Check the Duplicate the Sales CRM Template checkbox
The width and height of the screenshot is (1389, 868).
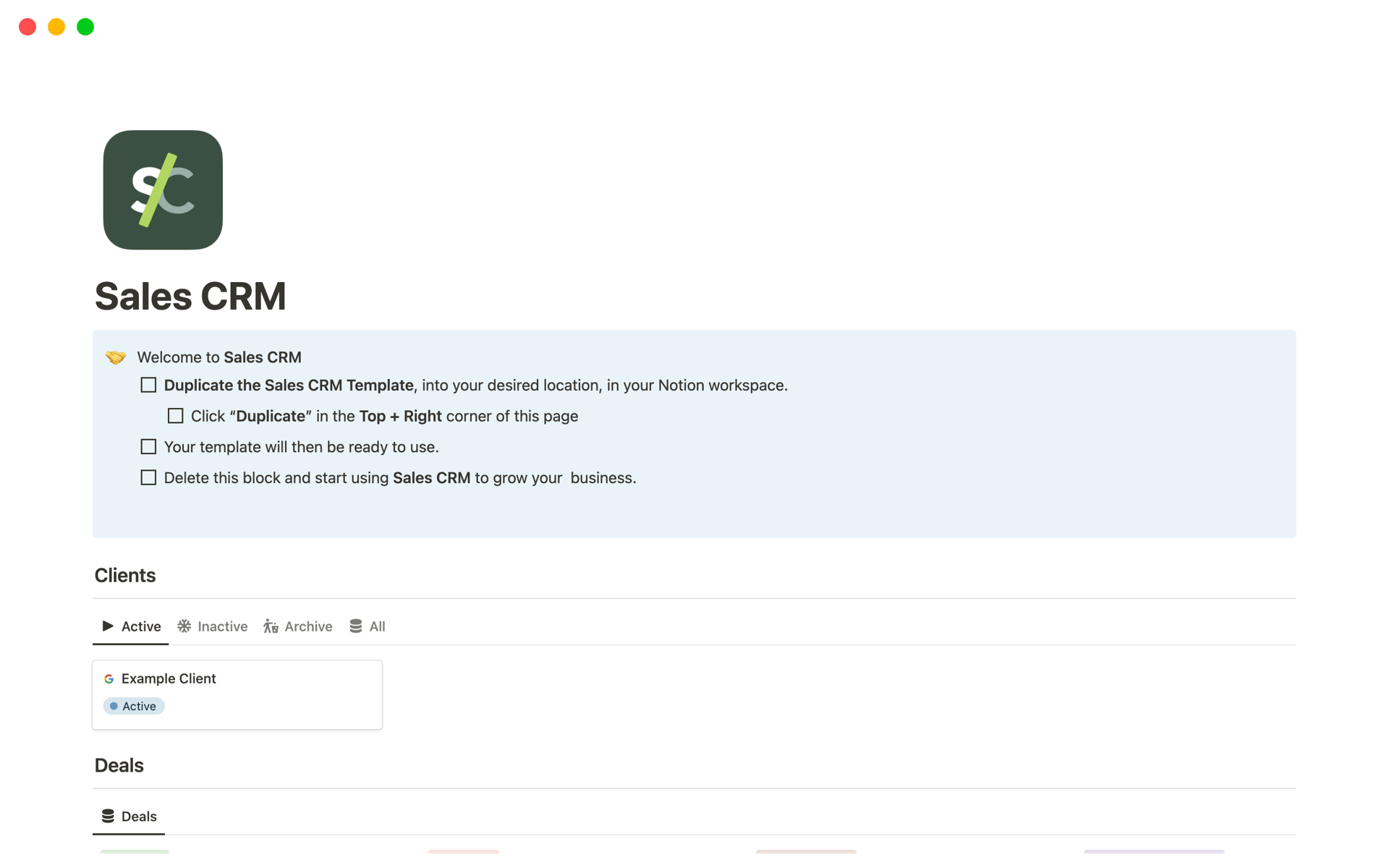pos(148,386)
